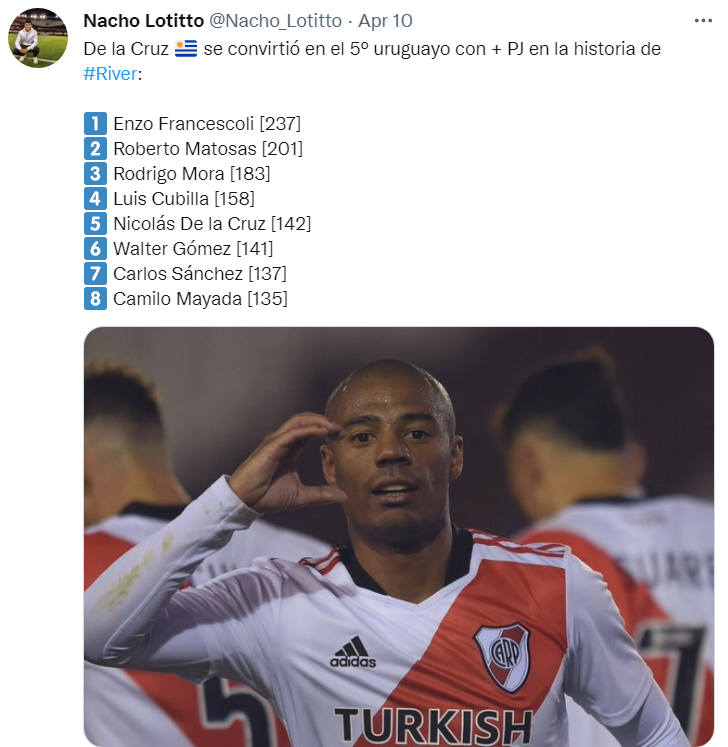
Task: Click the tweet's opening sentence text
Action: tap(372, 61)
